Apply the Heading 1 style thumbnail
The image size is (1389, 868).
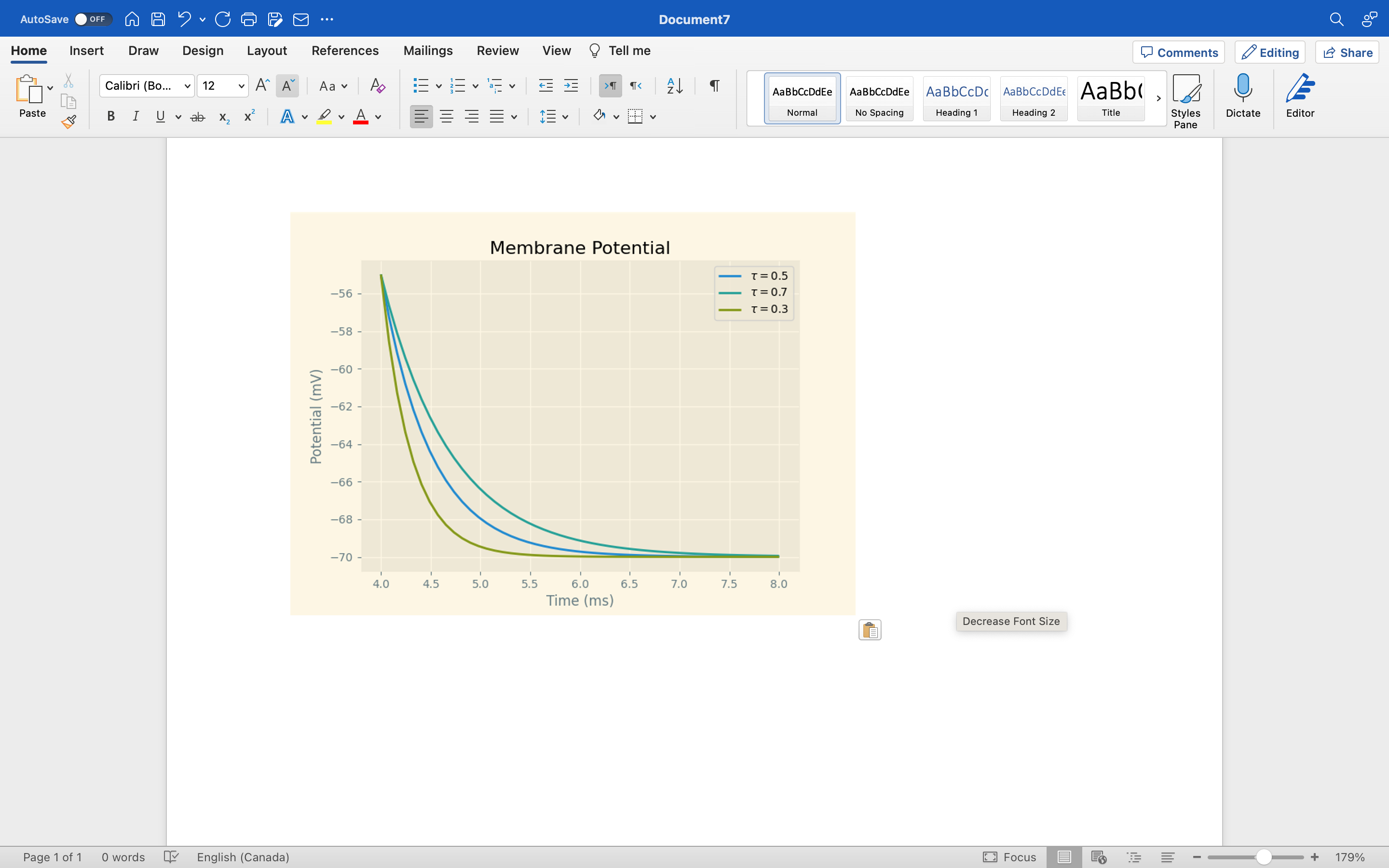(x=956, y=98)
